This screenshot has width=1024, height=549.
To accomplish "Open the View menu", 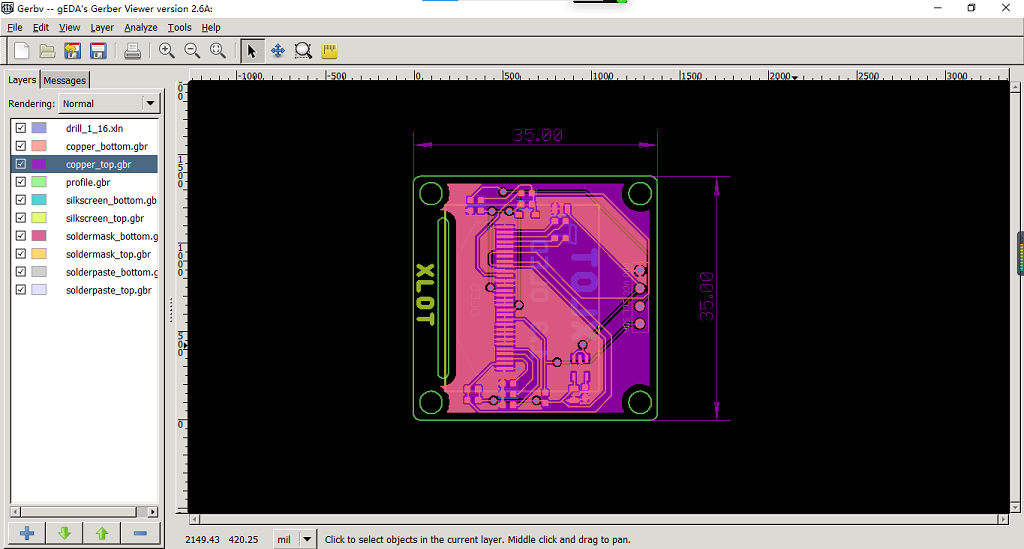I will (x=69, y=27).
